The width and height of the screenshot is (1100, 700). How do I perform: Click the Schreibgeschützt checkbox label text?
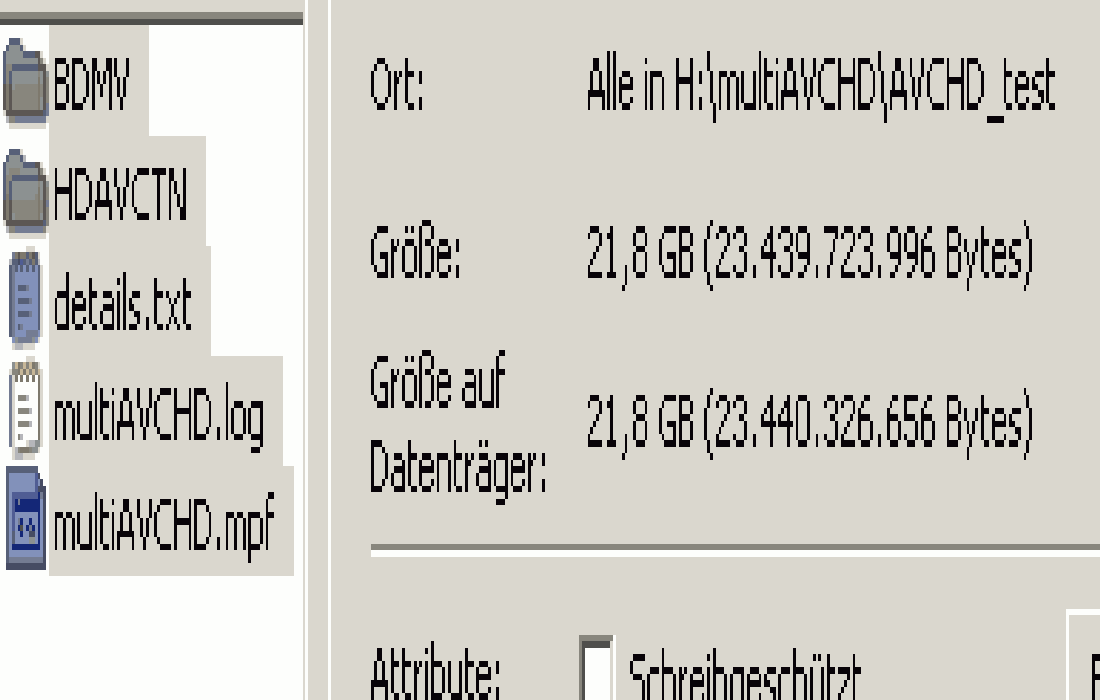(744, 675)
